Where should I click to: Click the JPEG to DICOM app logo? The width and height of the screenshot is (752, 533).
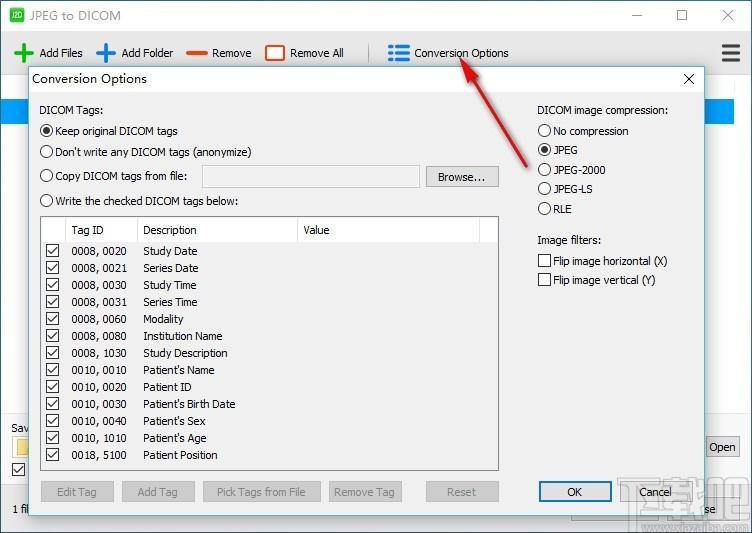(17, 15)
